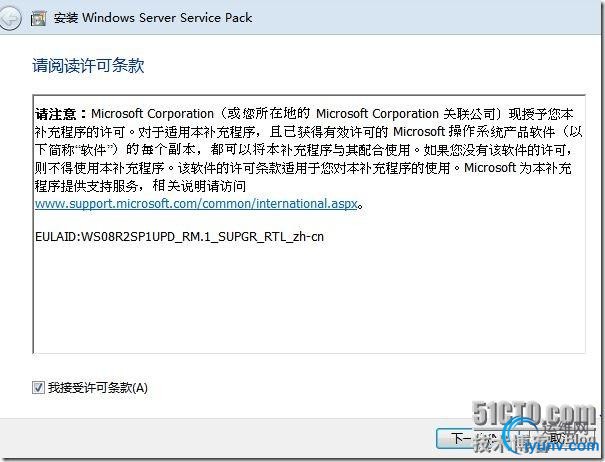Image resolution: width=605 pixels, height=462 pixels.
Task: Click the 下简称“软件” text in license
Action: (76, 150)
